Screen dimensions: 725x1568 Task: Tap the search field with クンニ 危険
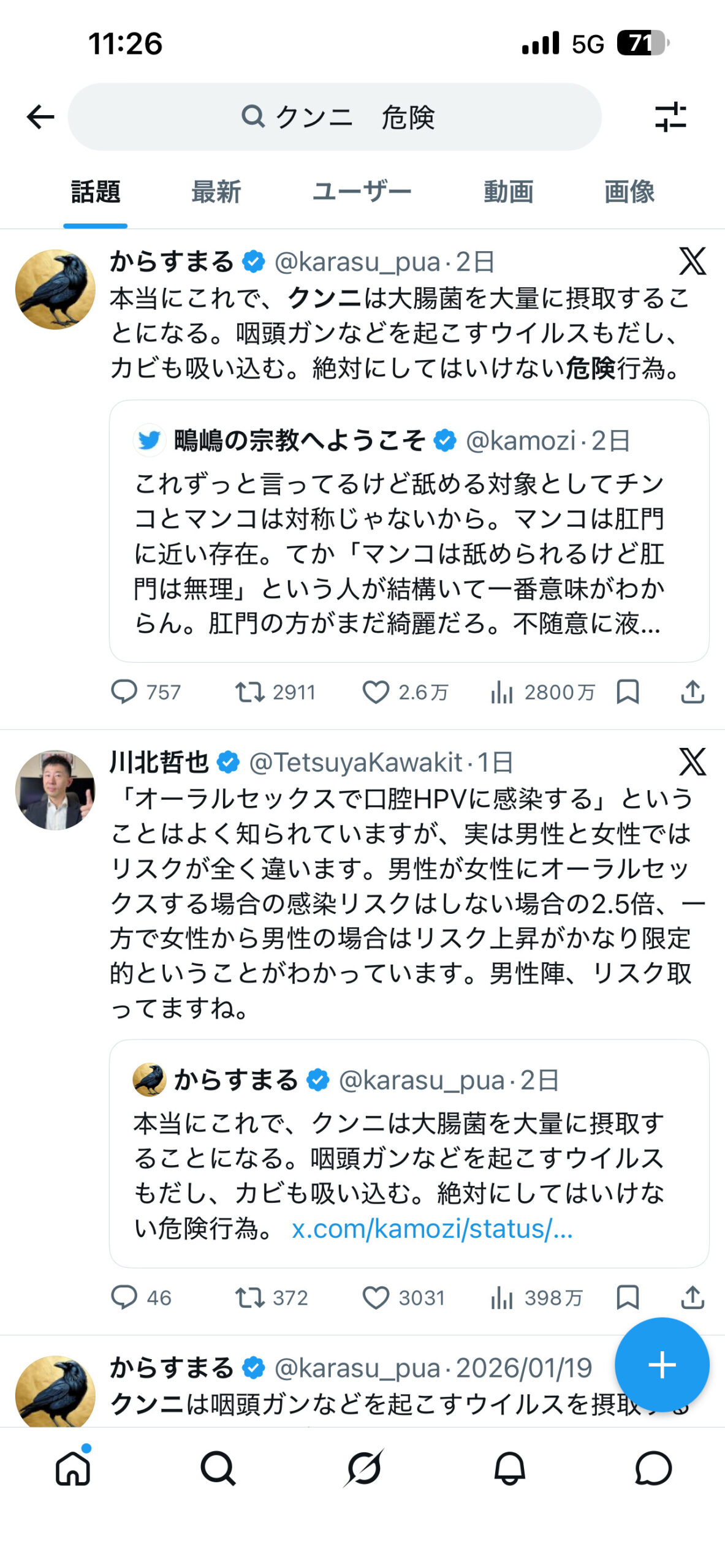335,117
